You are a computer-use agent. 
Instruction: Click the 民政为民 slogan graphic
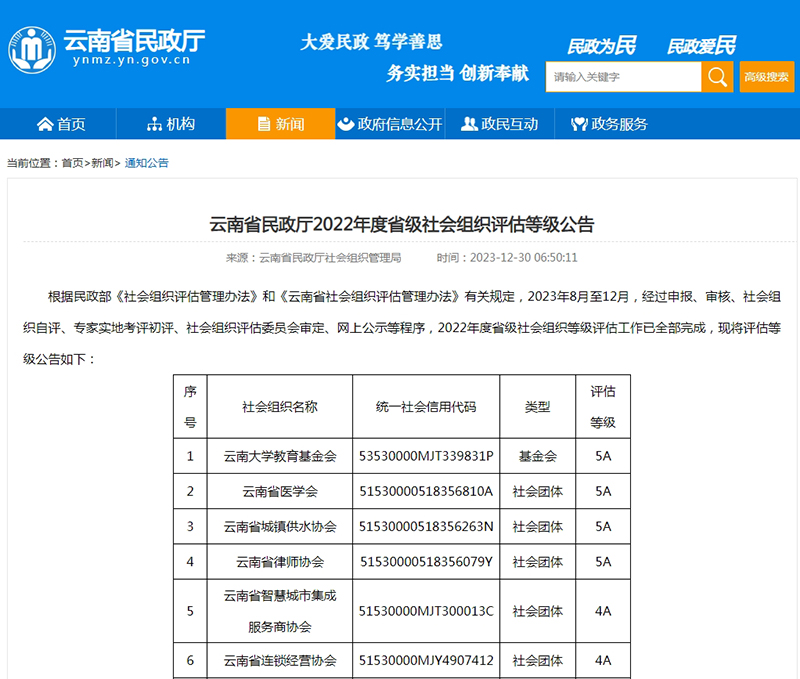(602, 46)
